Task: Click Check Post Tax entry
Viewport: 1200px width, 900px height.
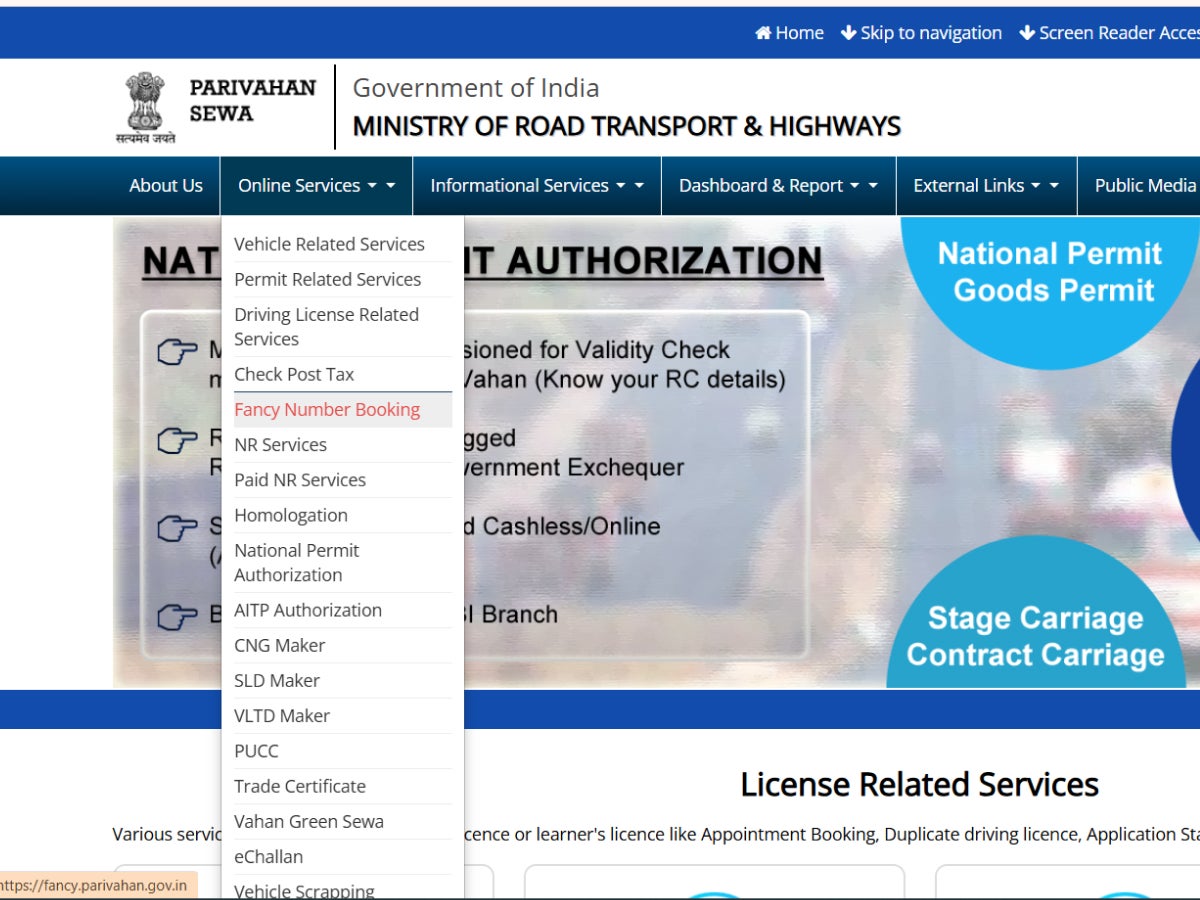Action: 294,374
